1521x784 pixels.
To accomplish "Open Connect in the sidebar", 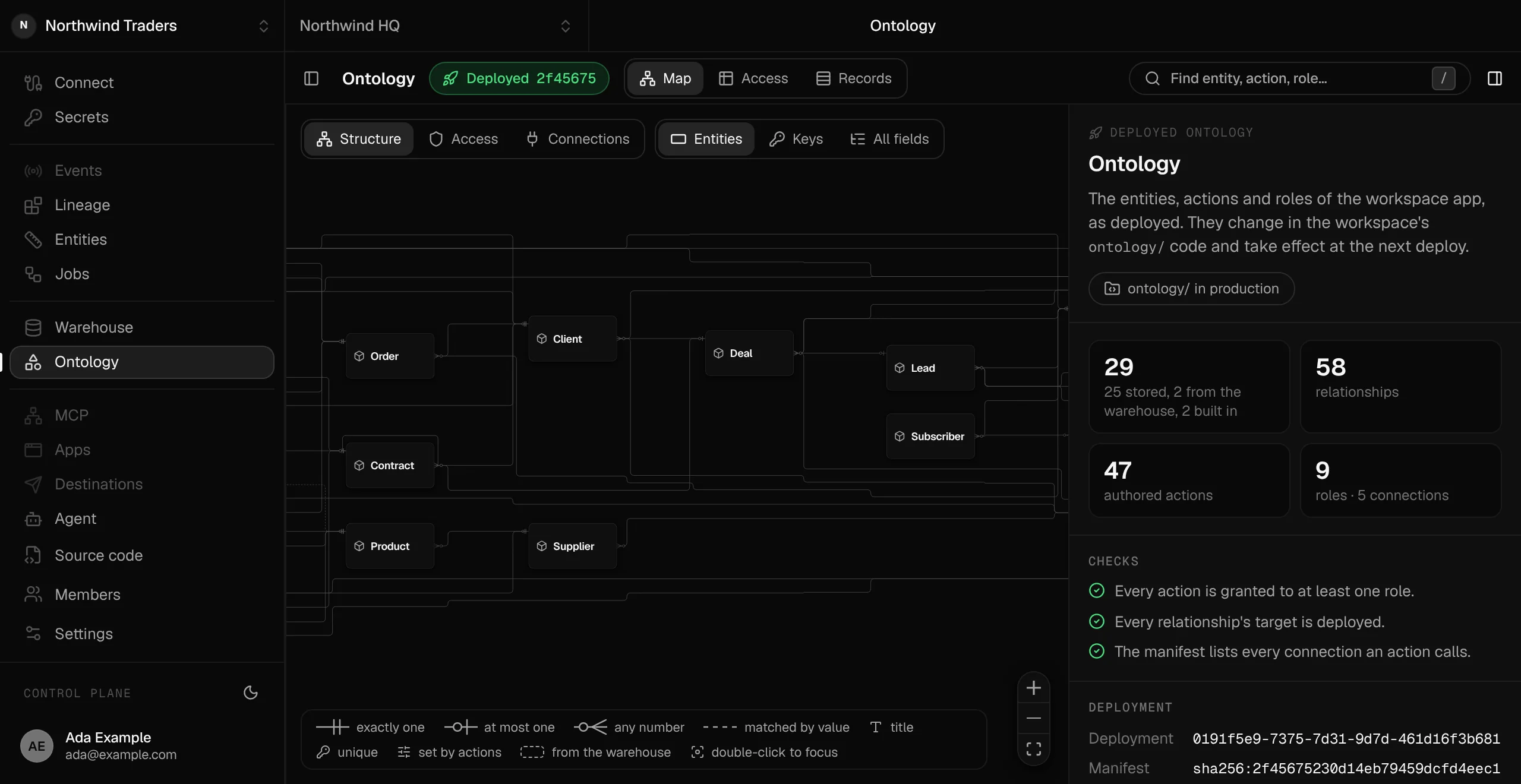I will coord(142,83).
